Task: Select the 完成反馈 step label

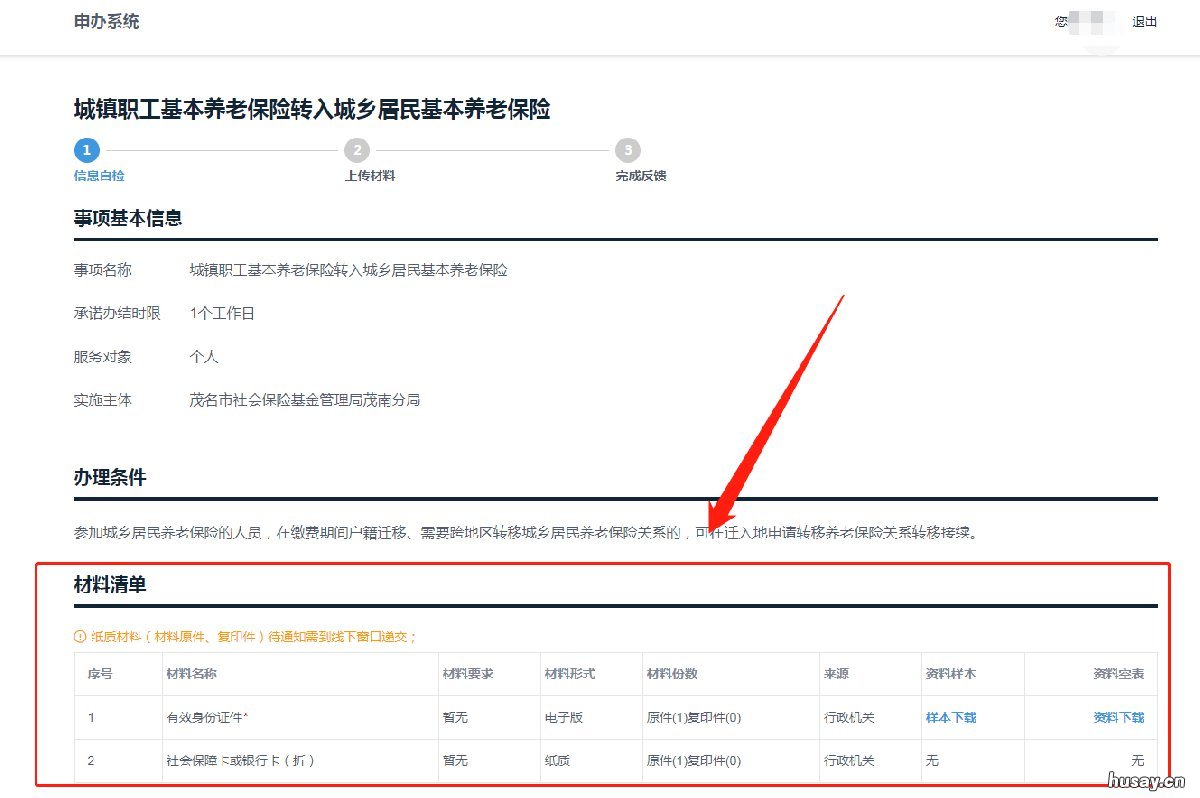Action: pyautogui.click(x=641, y=176)
